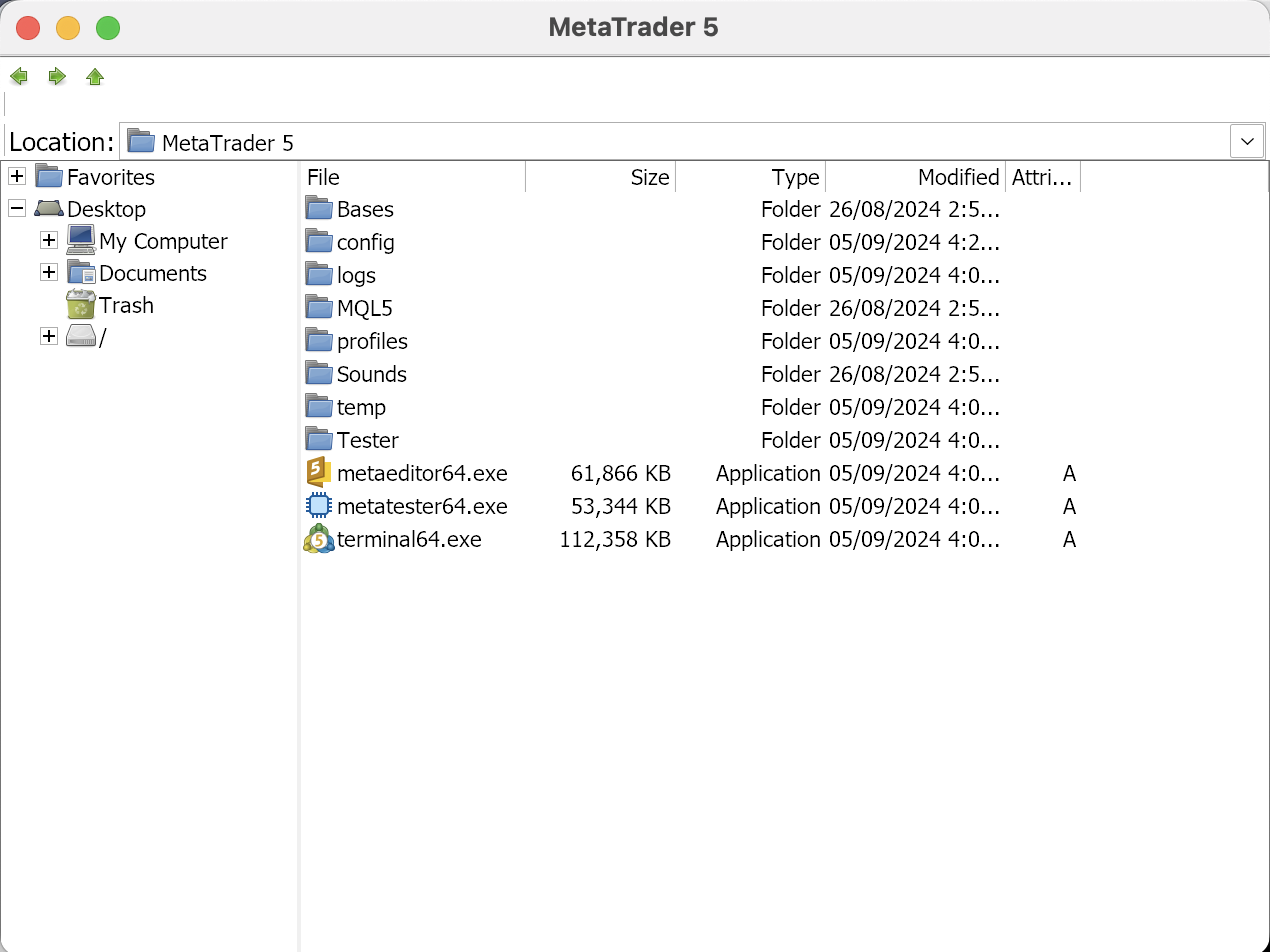Expand the My Computer node
This screenshot has width=1270, height=952.
[x=49, y=241]
